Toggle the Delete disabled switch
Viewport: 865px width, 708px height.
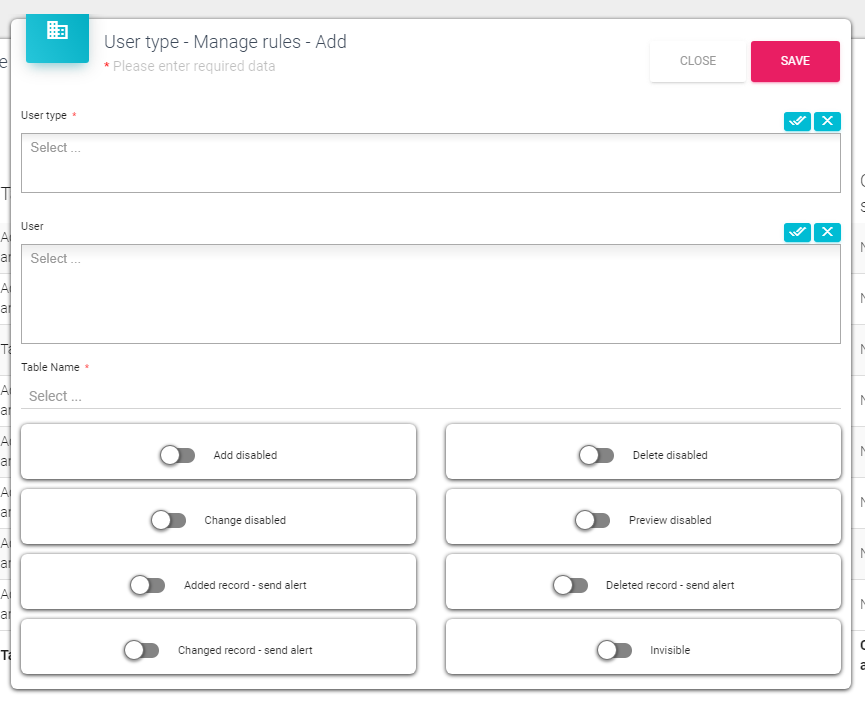click(x=596, y=455)
